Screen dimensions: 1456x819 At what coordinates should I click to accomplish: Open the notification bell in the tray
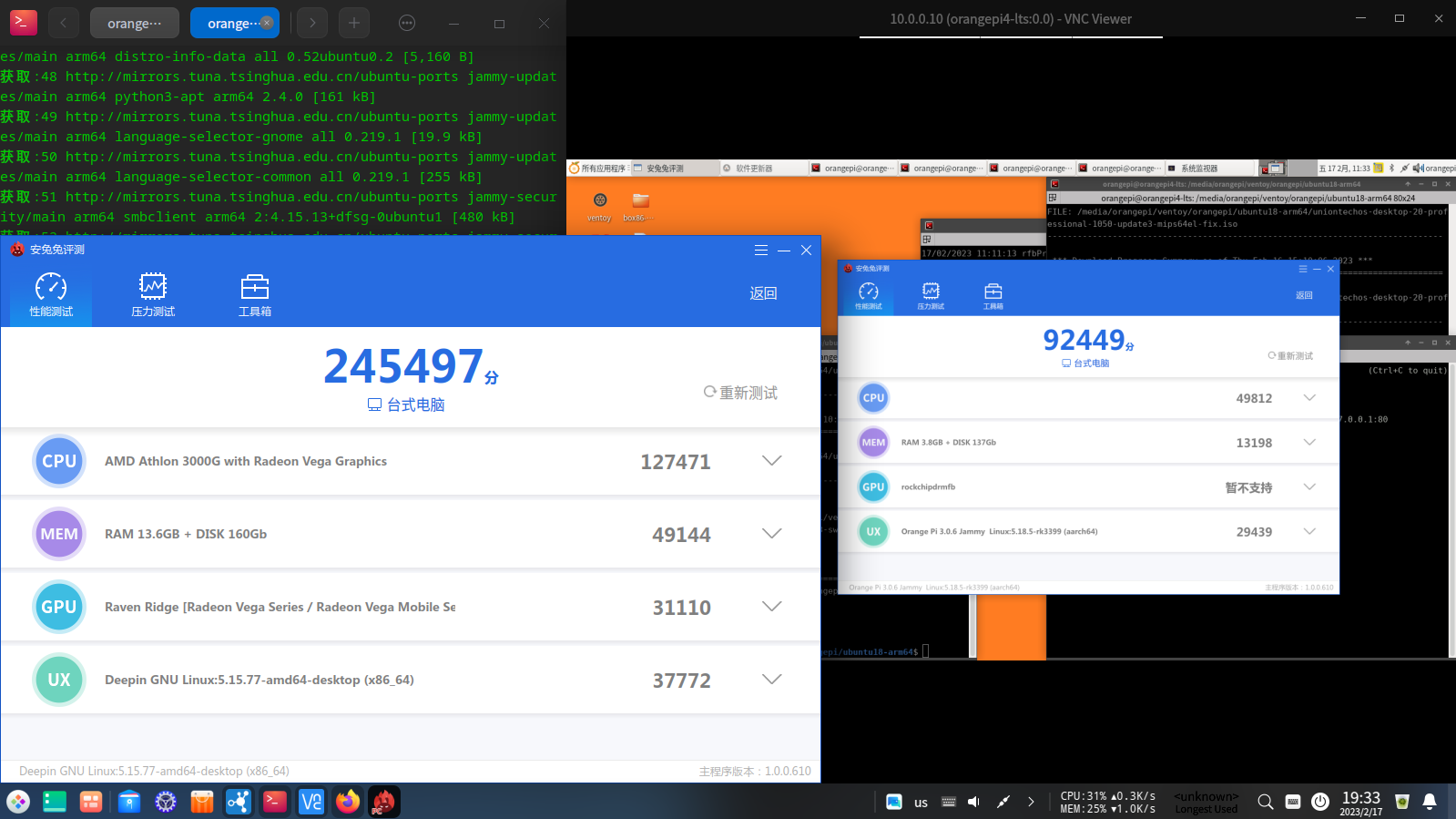click(x=1430, y=802)
